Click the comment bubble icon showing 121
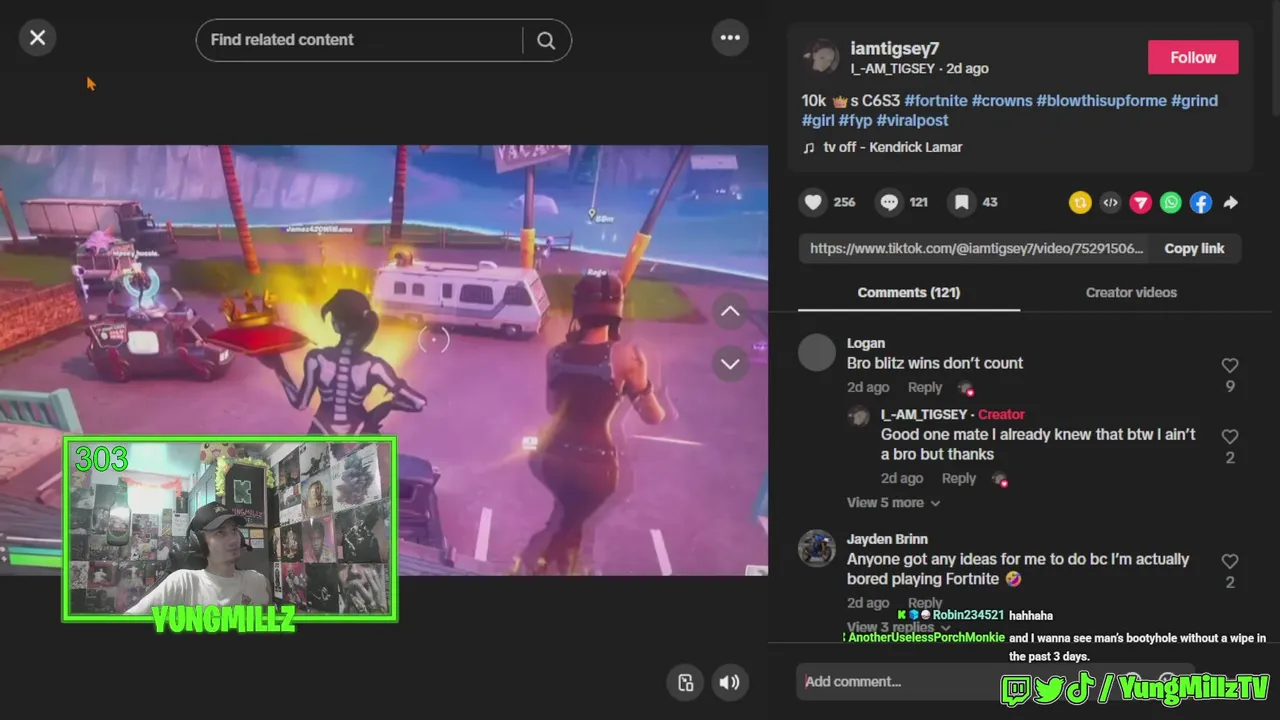The image size is (1280, 720). 888,203
